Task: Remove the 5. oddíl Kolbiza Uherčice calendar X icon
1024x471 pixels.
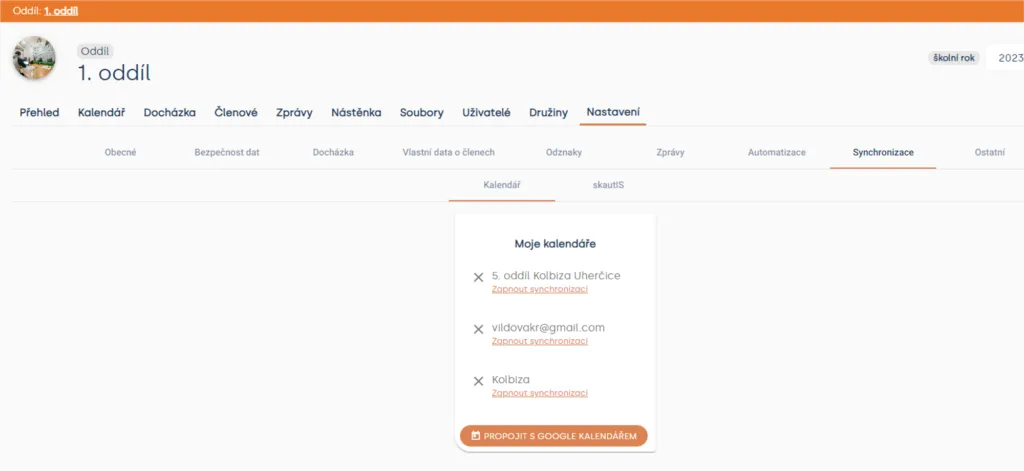Action: click(478, 278)
